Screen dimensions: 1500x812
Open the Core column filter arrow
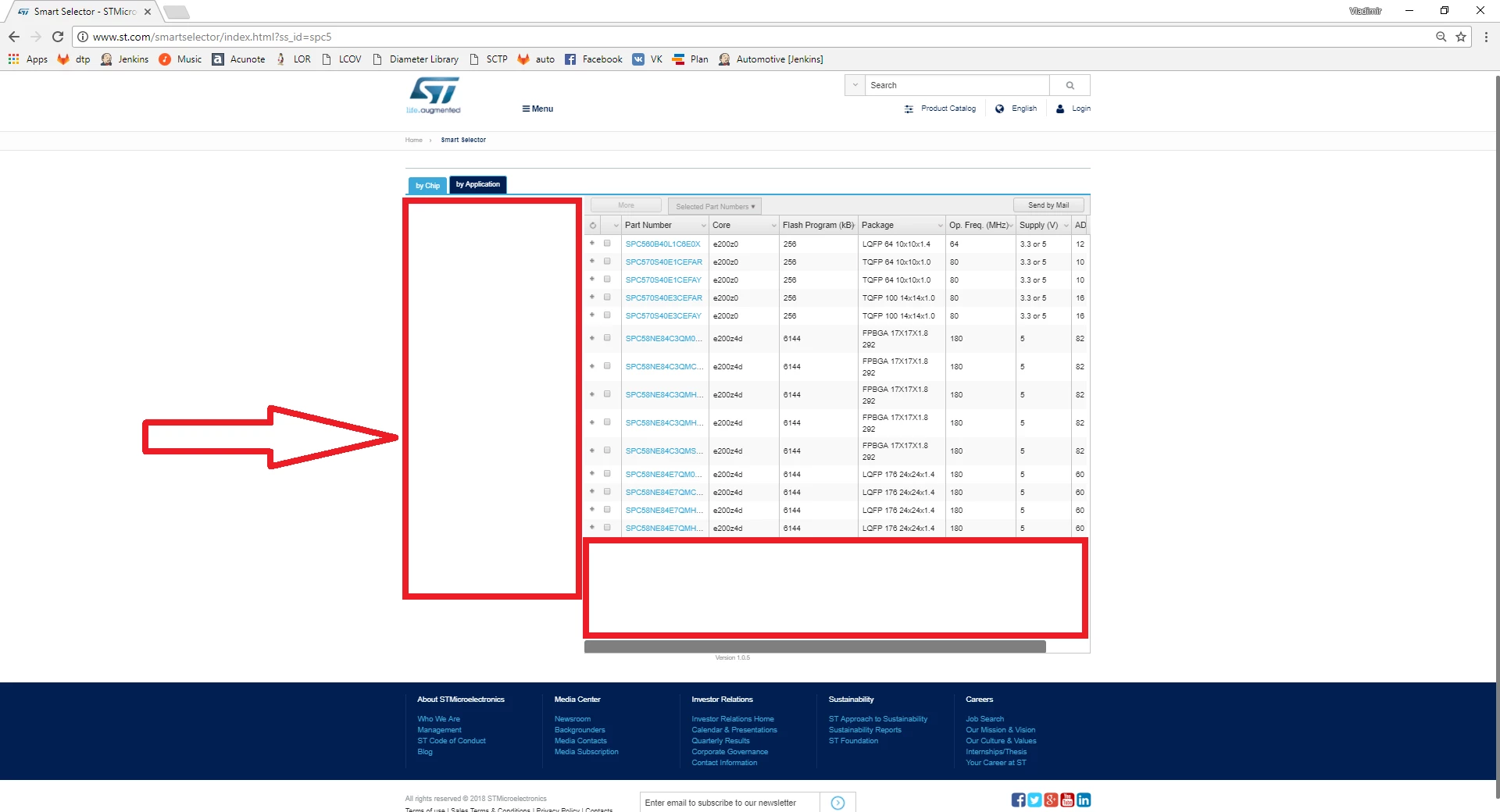pos(773,226)
